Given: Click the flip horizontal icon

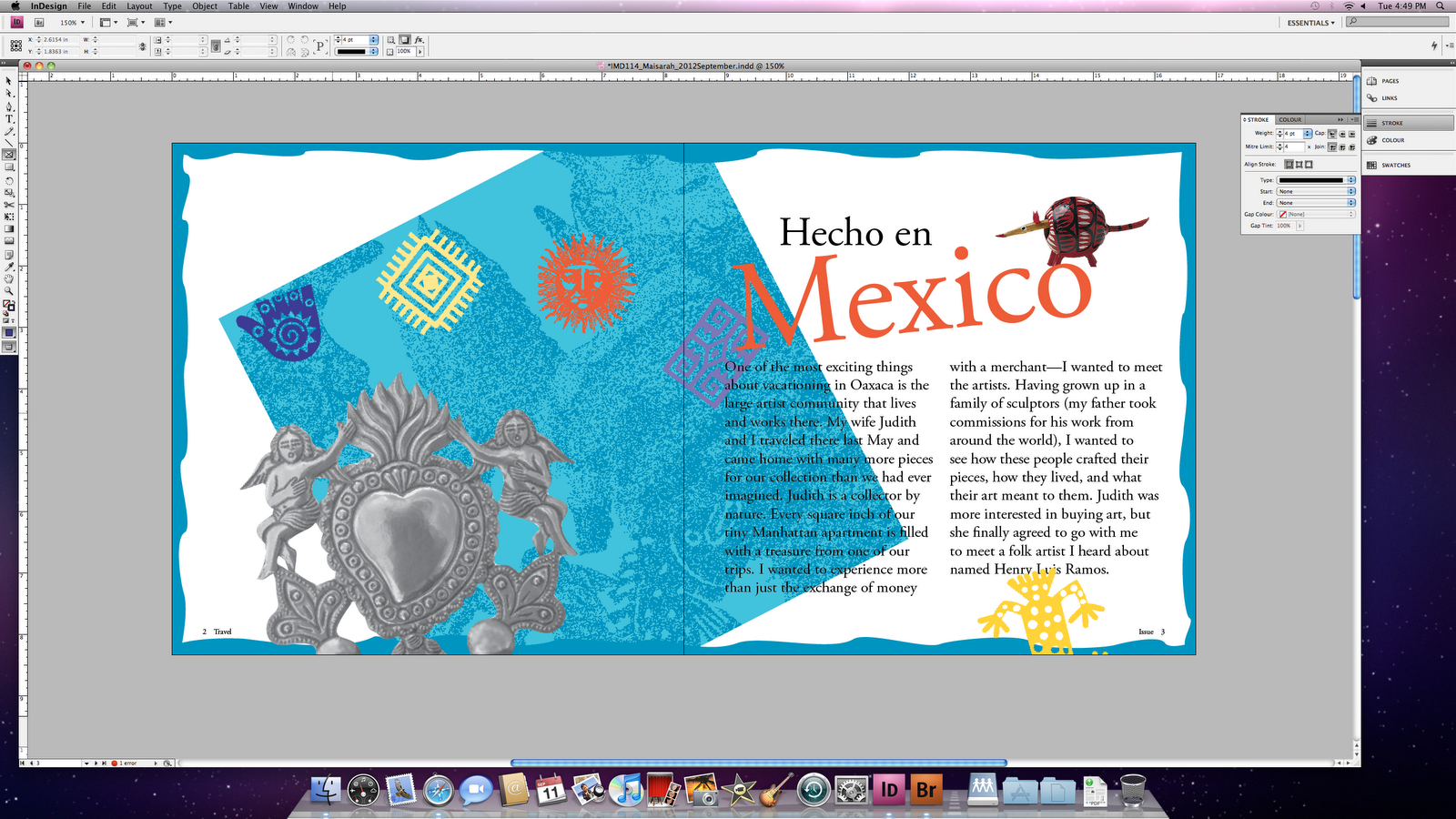Looking at the screenshot, I should coord(291,53).
